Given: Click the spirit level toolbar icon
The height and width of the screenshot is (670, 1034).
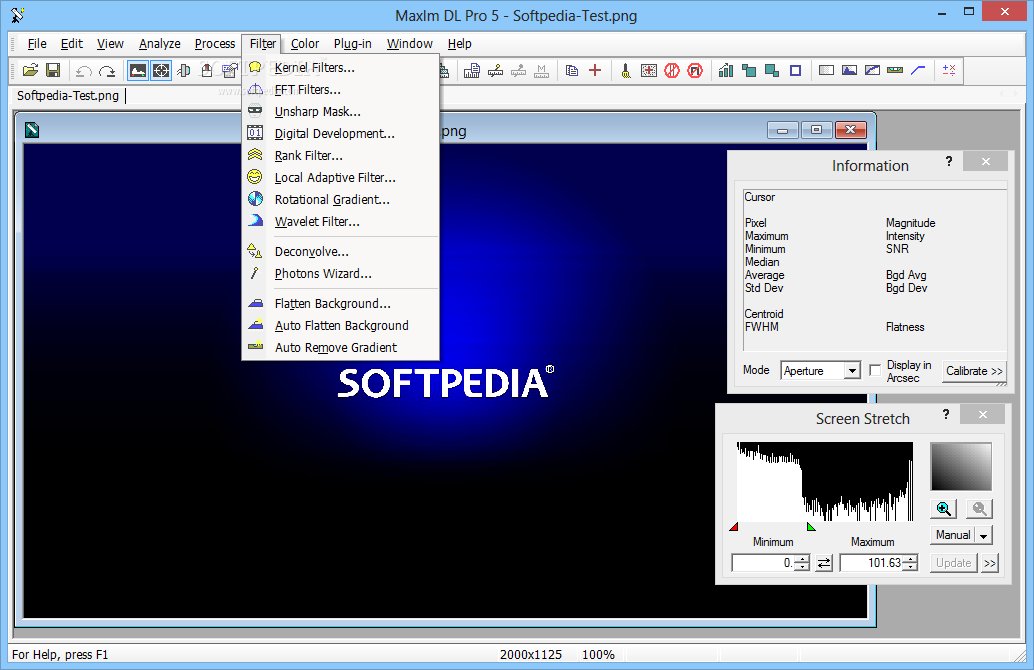Looking at the screenshot, I should 895,71.
